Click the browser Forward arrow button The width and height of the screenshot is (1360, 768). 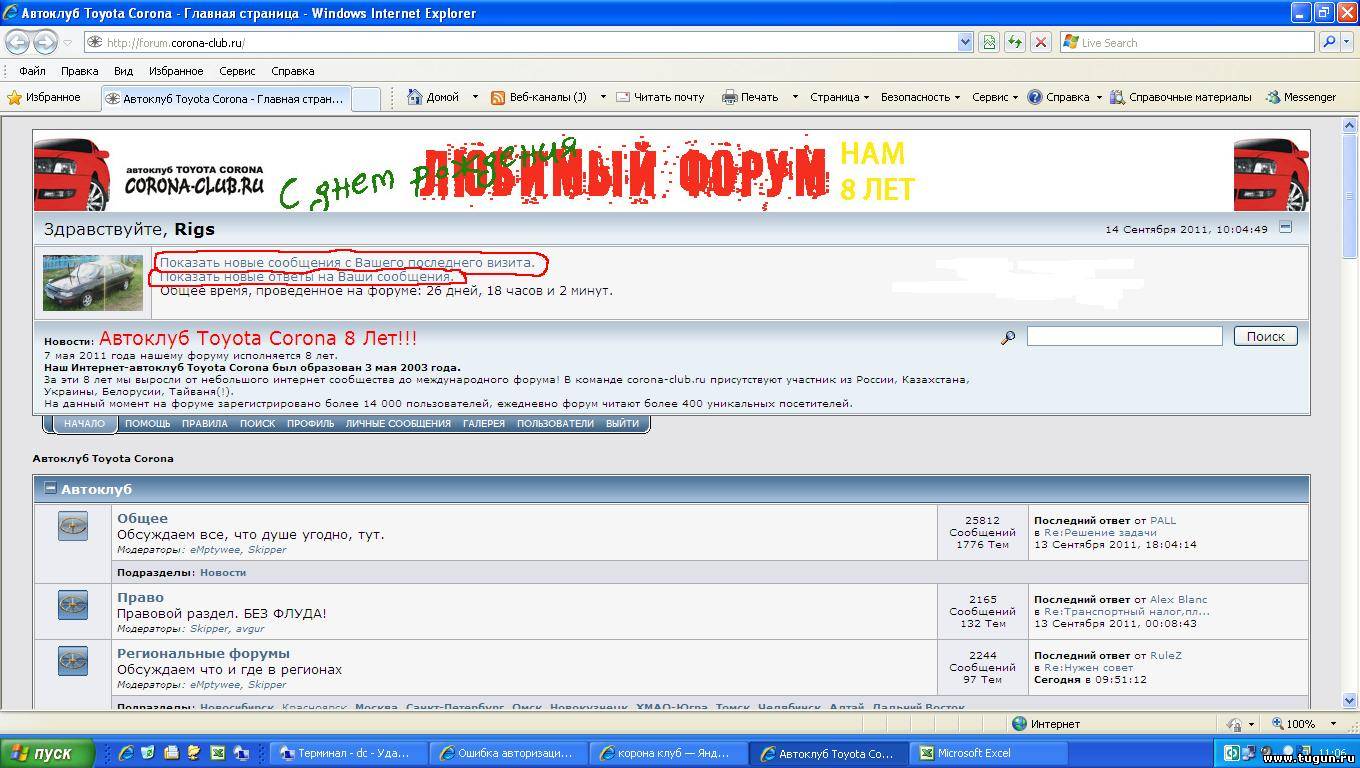tap(45, 42)
